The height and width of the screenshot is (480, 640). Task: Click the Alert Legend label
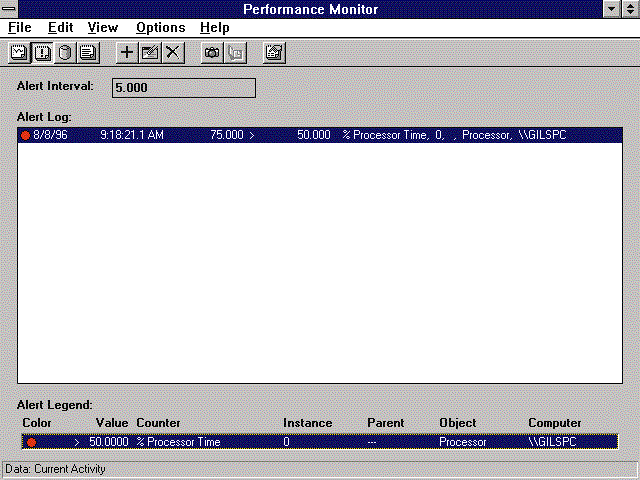click(55, 405)
